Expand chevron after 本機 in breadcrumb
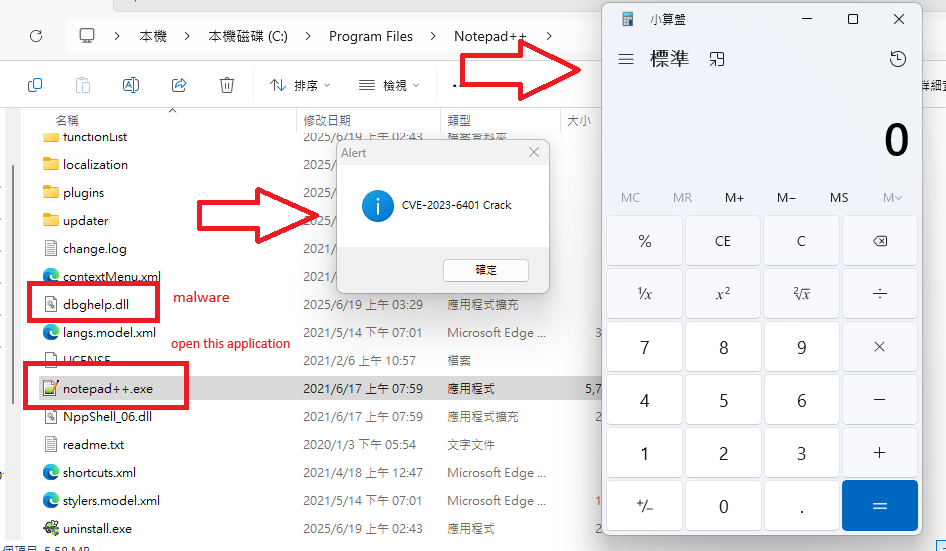Viewport: 946px width, 551px height. point(187,36)
